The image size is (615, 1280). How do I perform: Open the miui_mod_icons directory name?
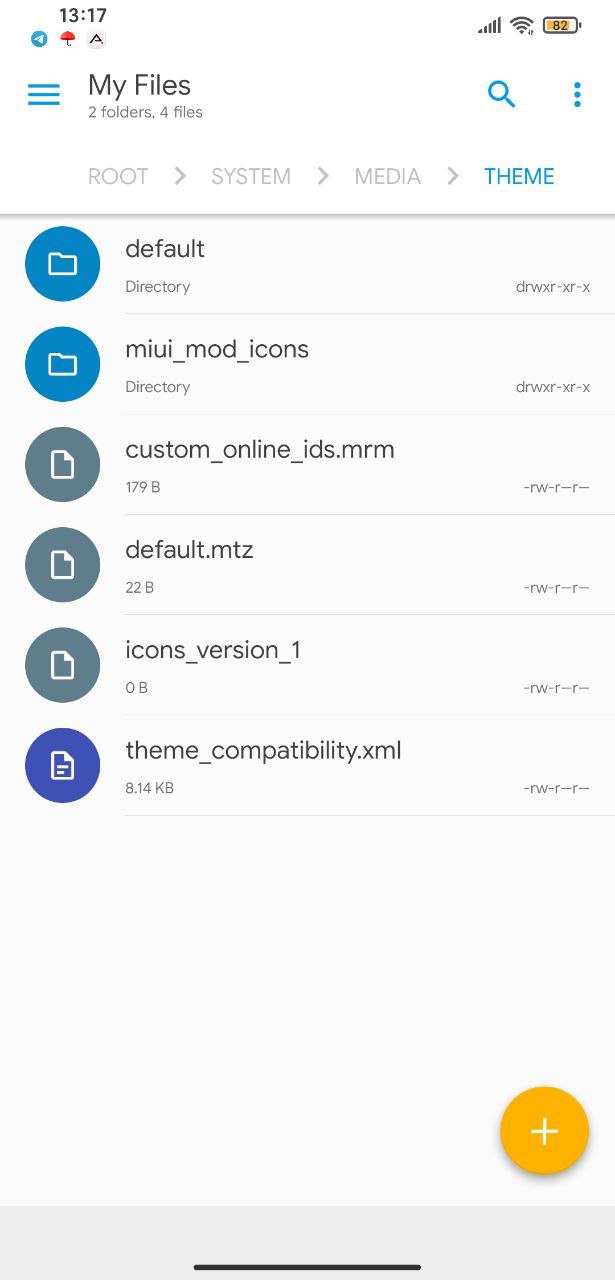click(217, 349)
